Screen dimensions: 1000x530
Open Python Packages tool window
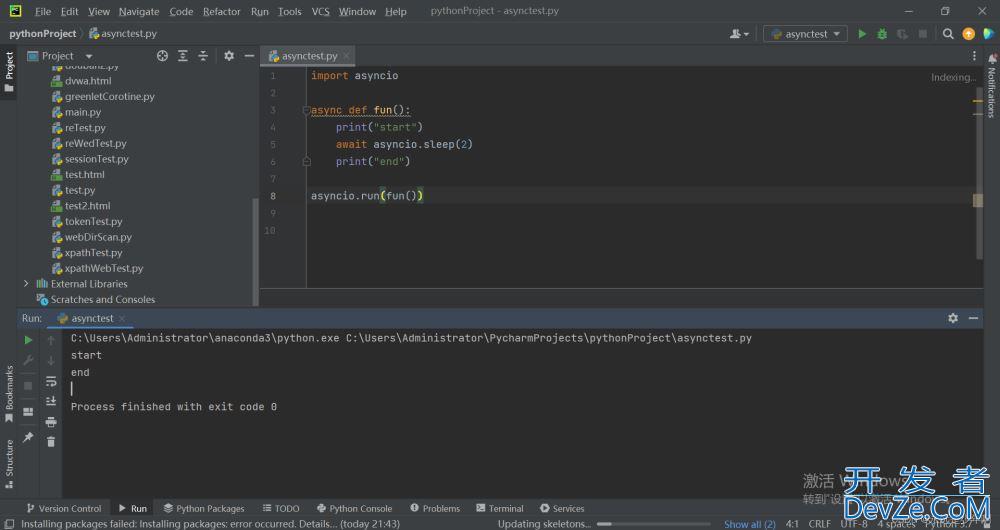(x=204, y=508)
